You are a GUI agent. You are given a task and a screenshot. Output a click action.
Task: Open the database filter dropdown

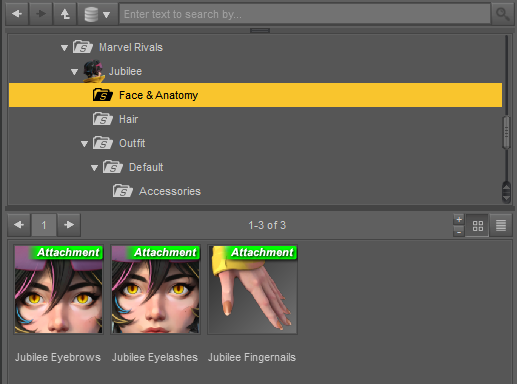tap(97, 14)
